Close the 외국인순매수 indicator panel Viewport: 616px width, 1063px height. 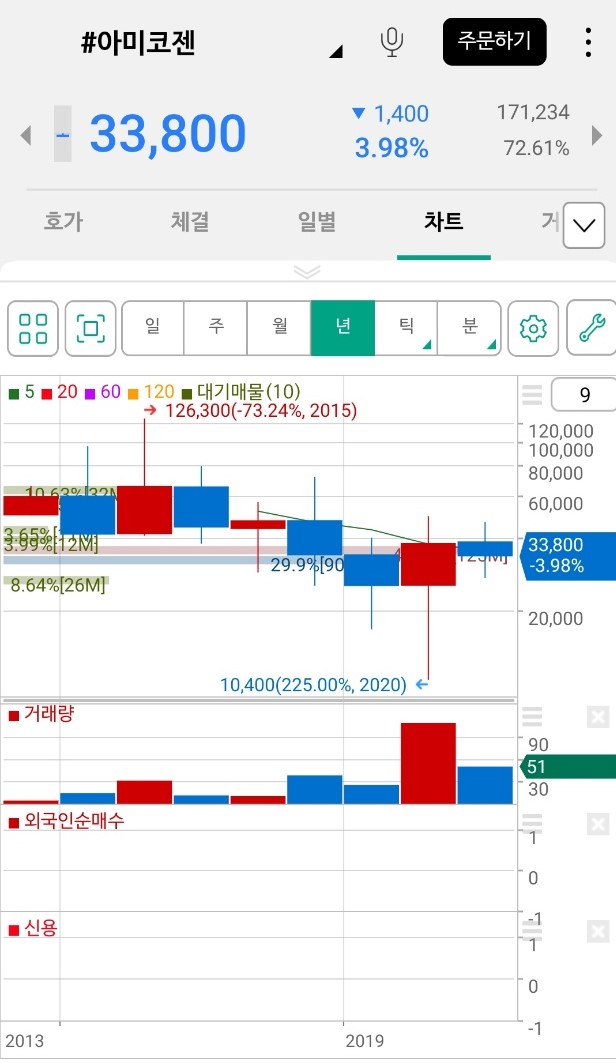598,824
